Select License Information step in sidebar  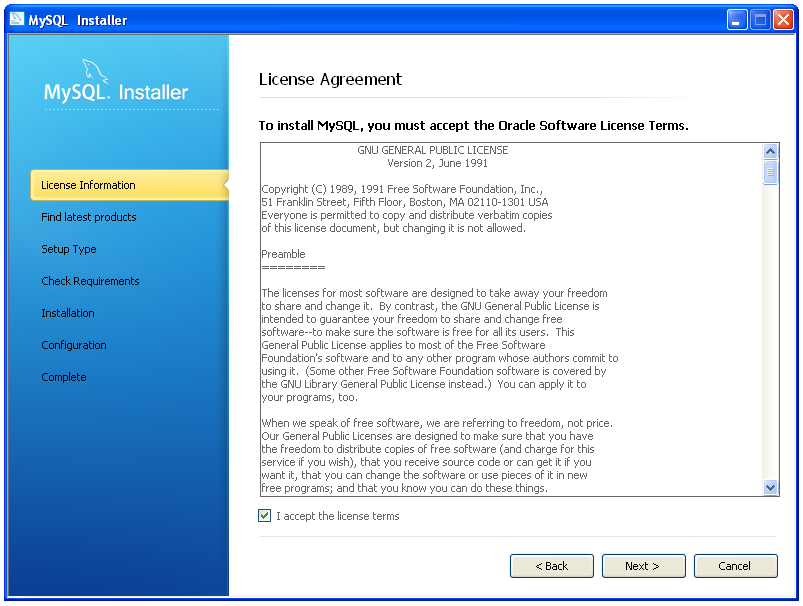tap(130, 185)
